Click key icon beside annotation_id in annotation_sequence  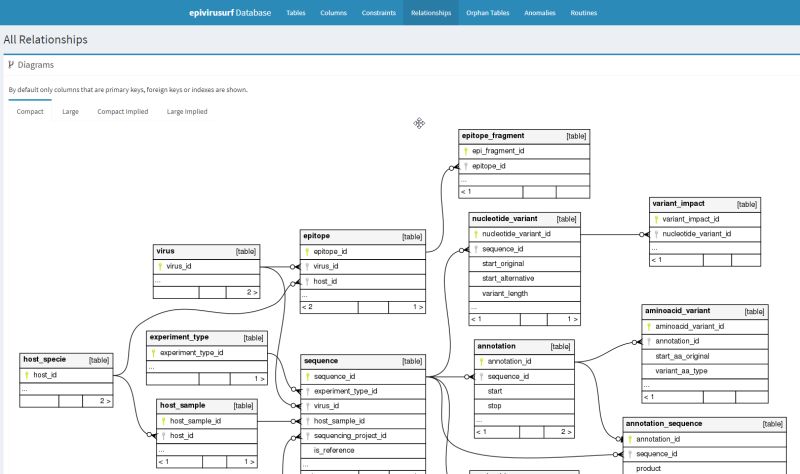[x=630, y=439]
